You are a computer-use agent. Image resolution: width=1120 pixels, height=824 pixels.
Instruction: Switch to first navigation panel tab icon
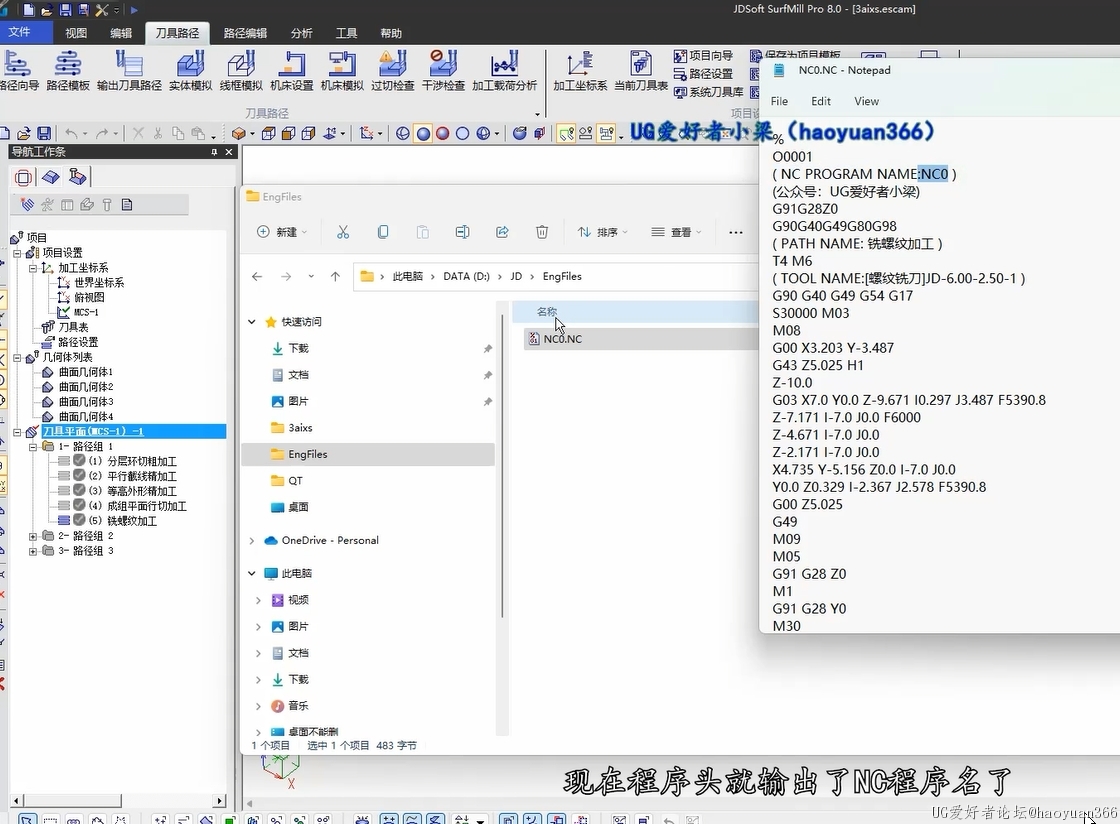(x=24, y=177)
